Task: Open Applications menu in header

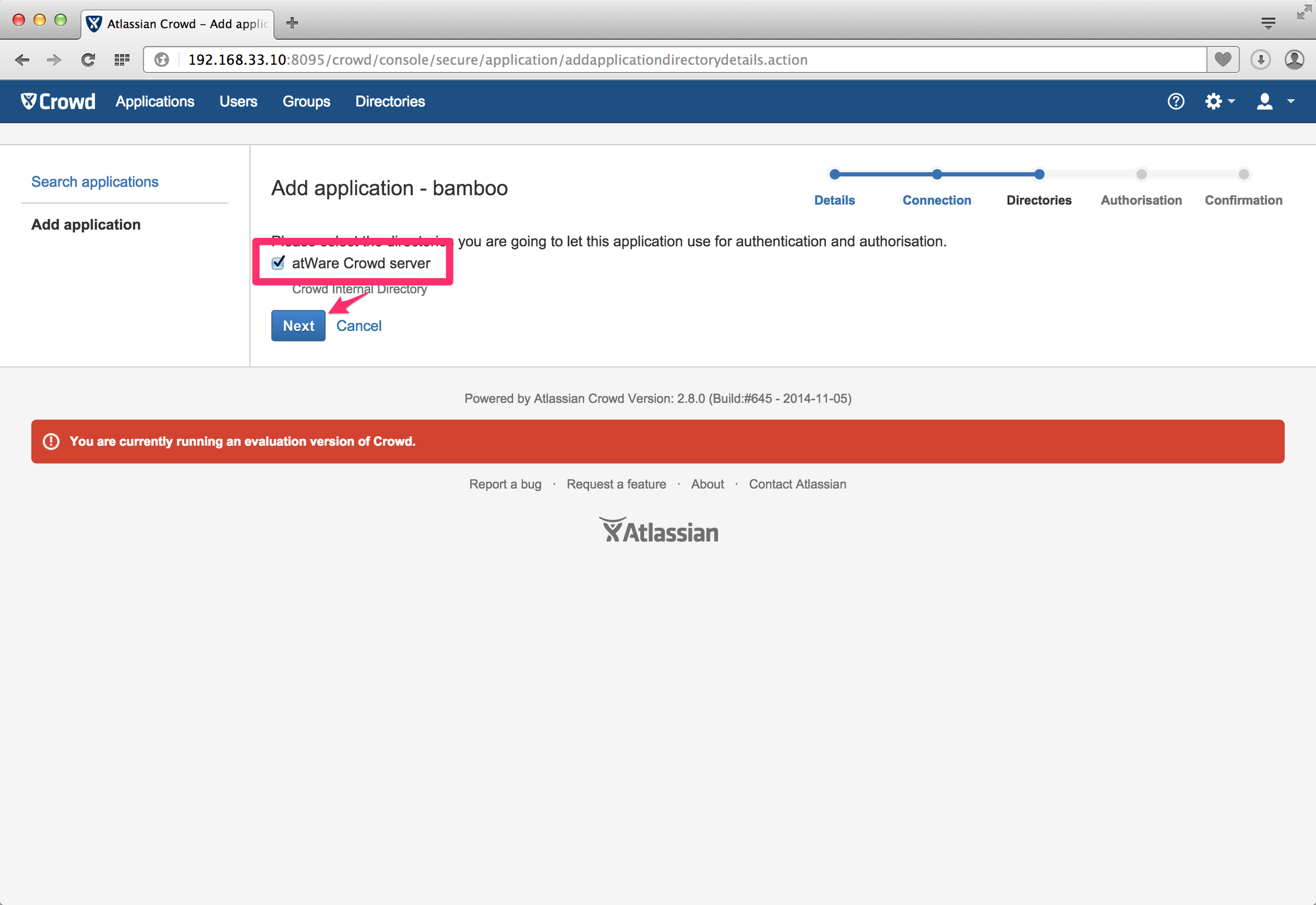Action: point(155,102)
